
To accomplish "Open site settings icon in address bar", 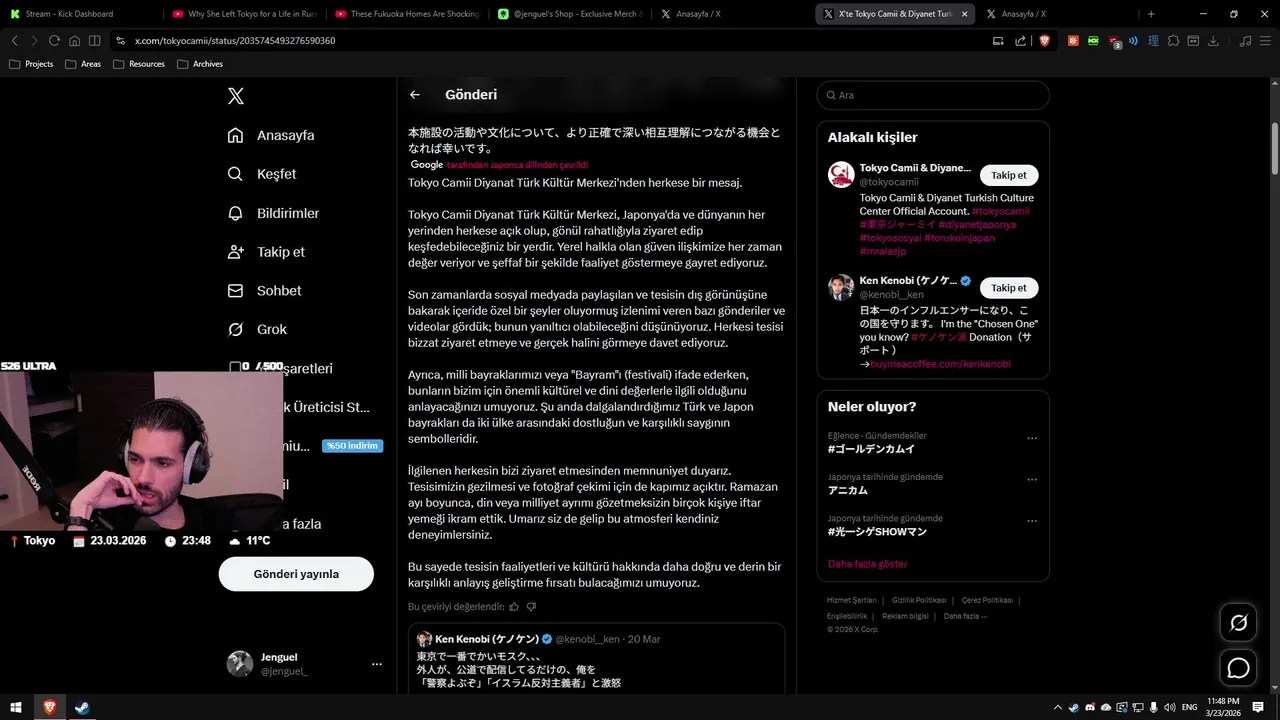I will [121, 41].
